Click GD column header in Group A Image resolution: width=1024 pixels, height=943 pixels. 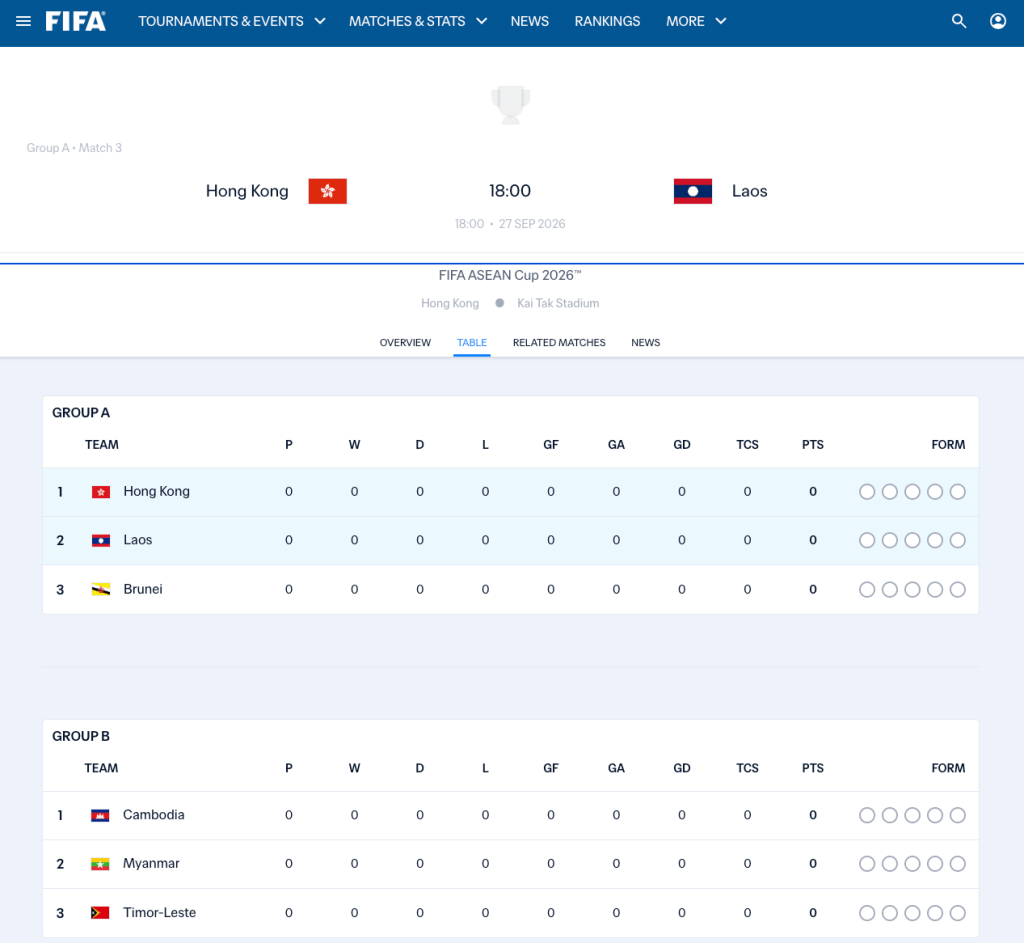[682, 445]
